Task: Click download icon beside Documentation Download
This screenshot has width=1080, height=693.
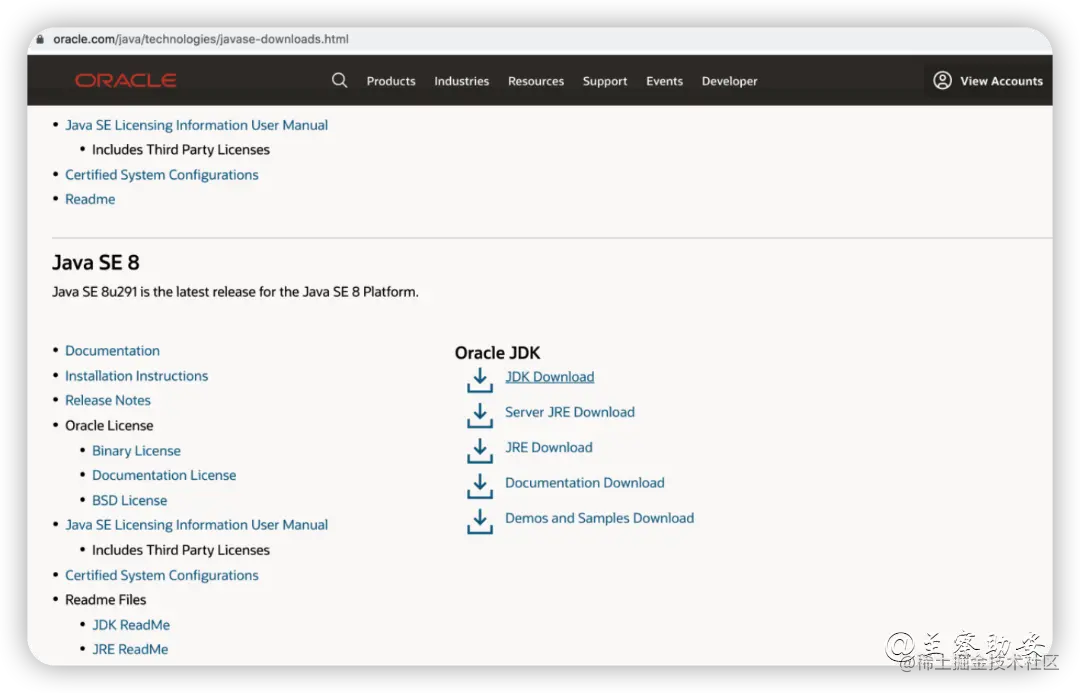Action: (x=480, y=485)
